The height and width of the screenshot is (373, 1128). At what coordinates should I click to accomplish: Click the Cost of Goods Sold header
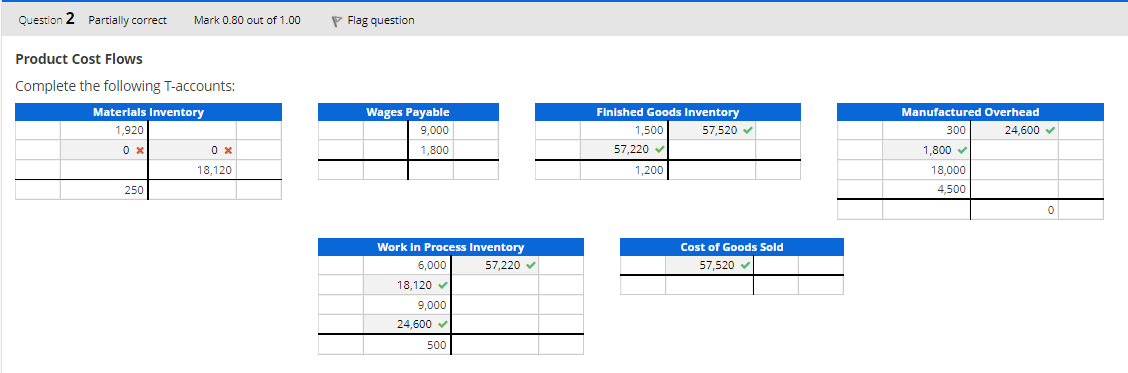tap(732, 246)
